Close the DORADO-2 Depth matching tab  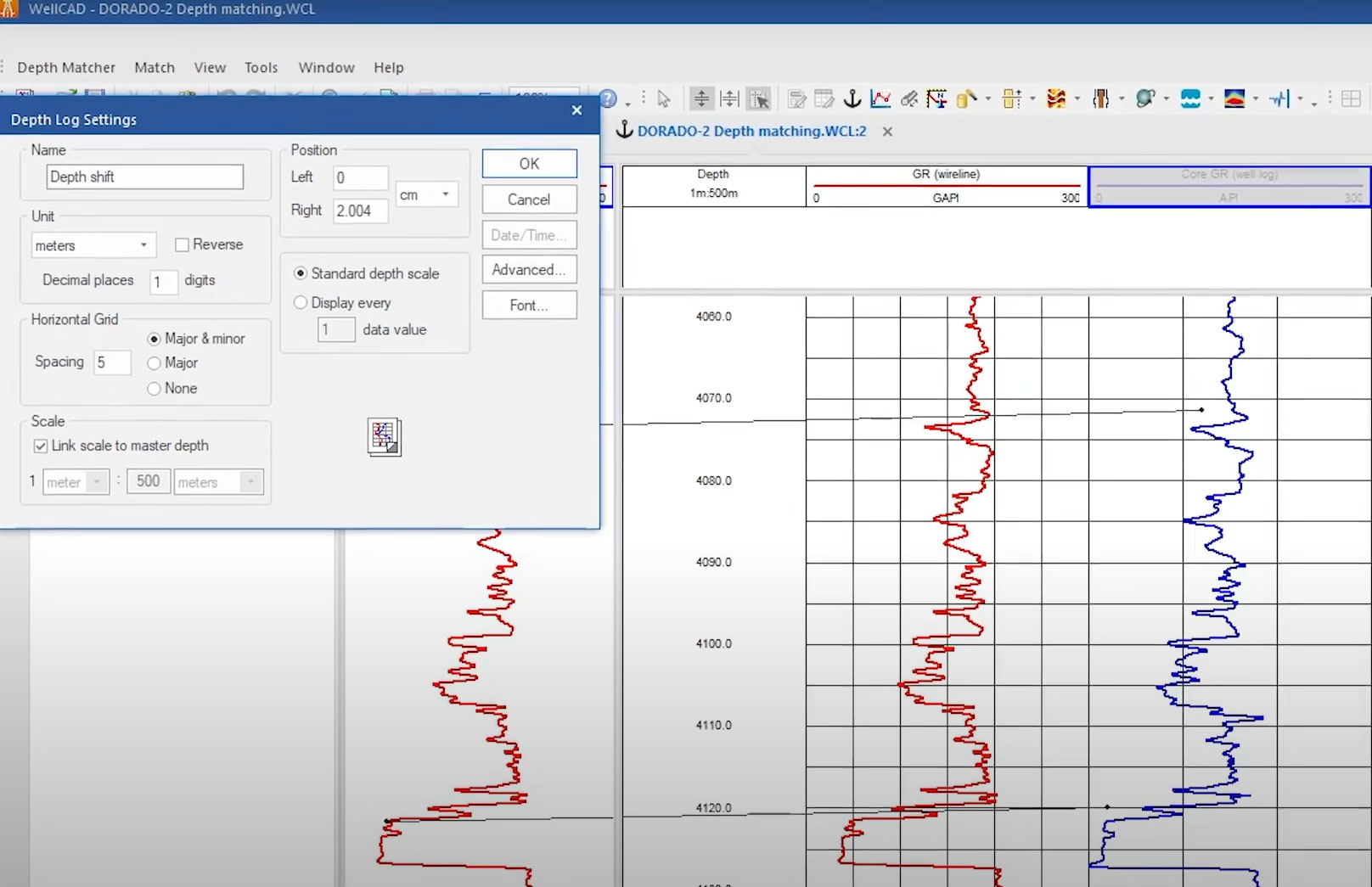[x=887, y=132]
